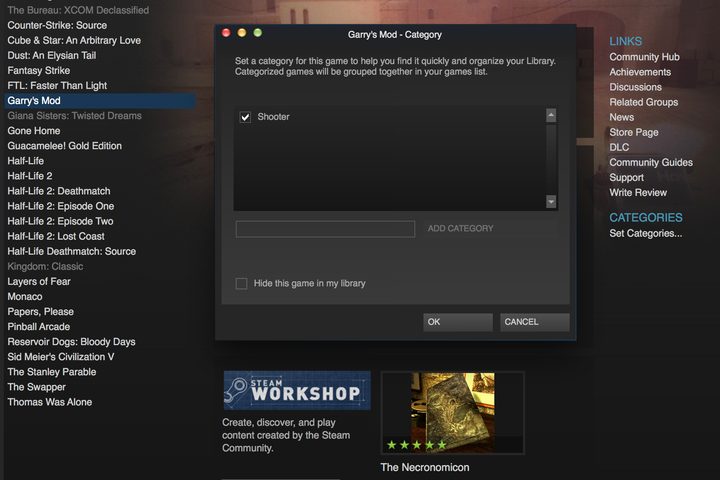720x480 pixels.
Task: Select Half-Life 2: Deathmatch
Action: click(x=59, y=191)
